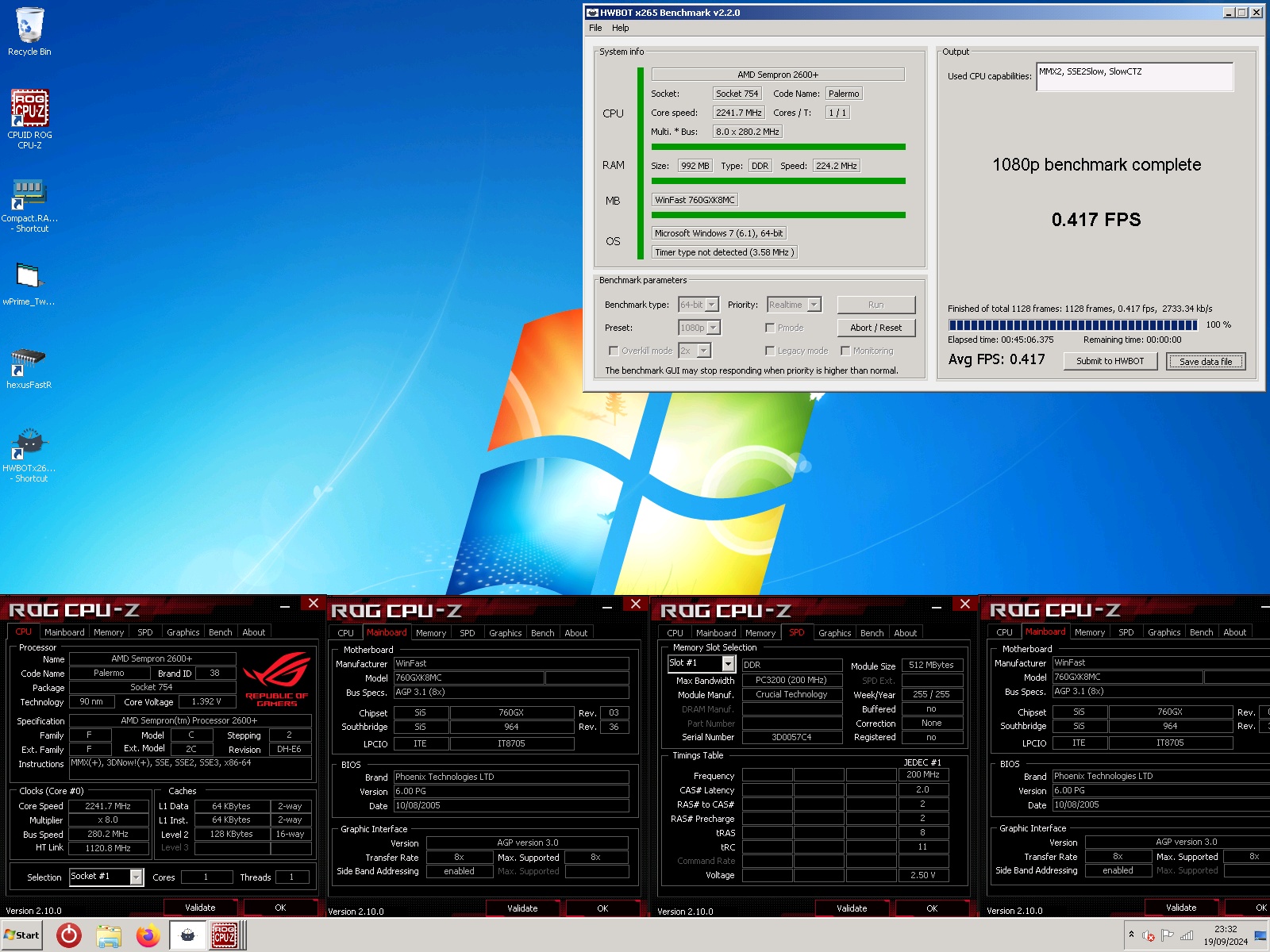Minimize the ROG CPU-Z SPD window
The image size is (1270, 952).
click(x=937, y=606)
